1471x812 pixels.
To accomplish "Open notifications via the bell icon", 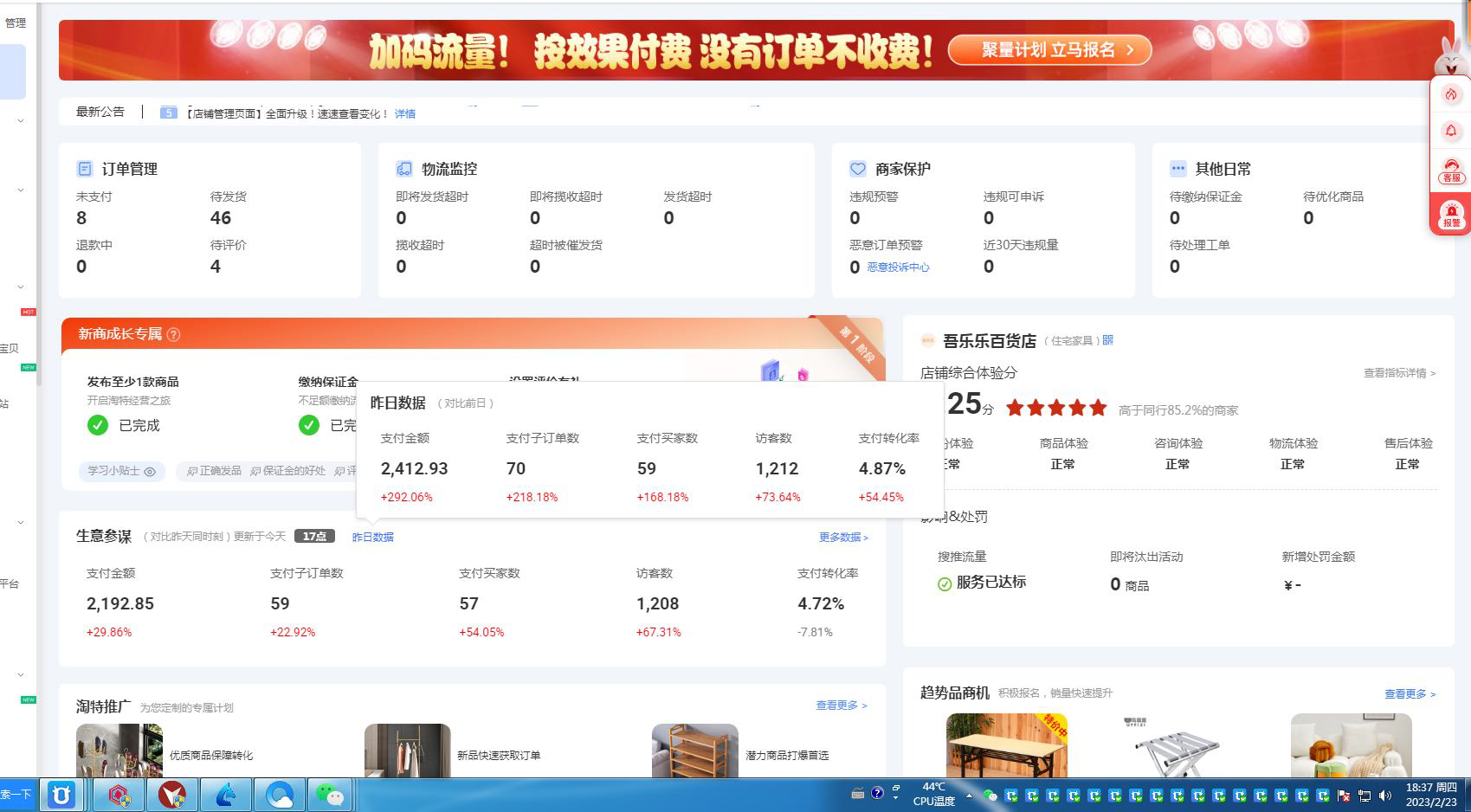I will pos(1450,131).
